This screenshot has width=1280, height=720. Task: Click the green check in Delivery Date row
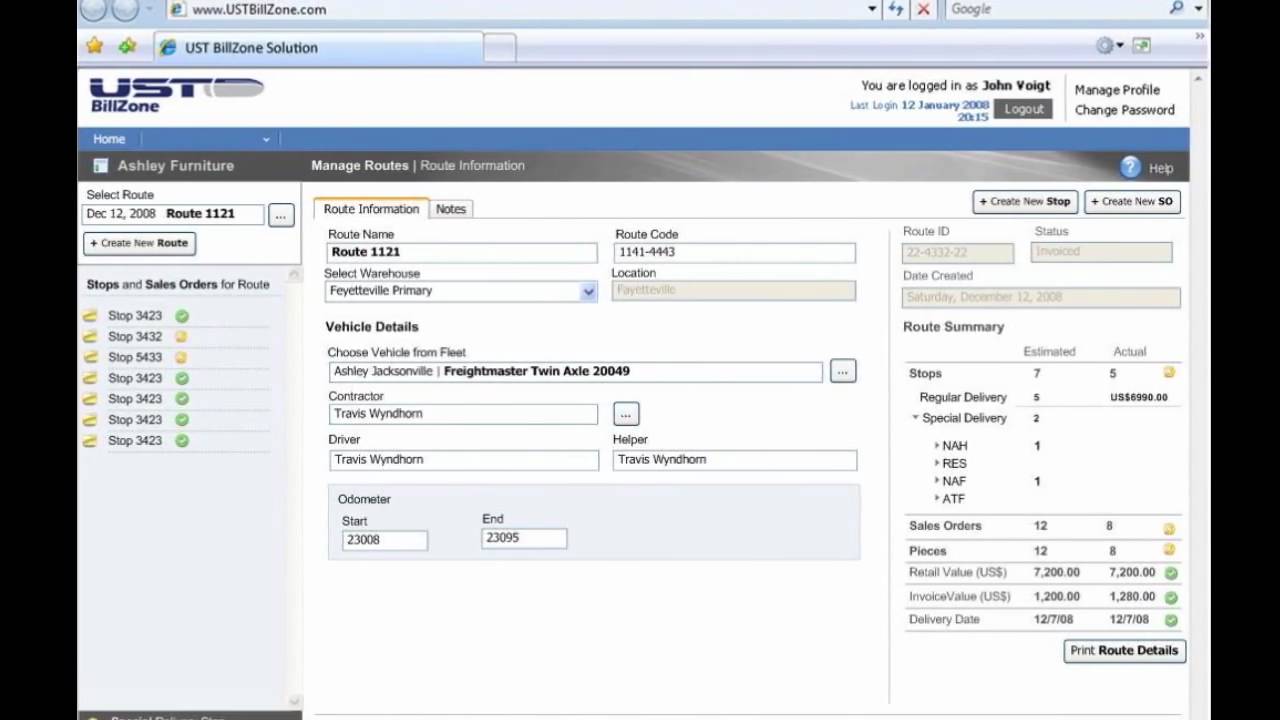[x=1171, y=620]
